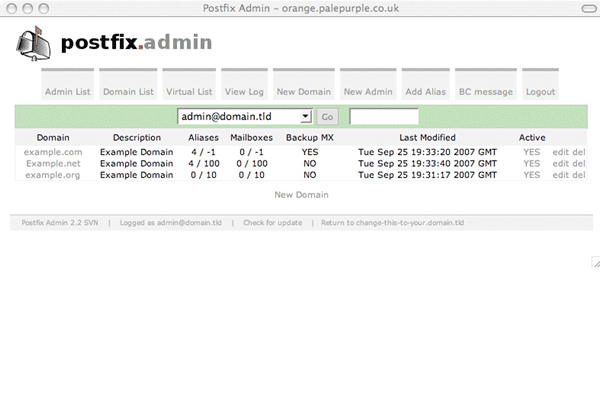Click the edit link for example.com
Screen dimensions: 600x400
[560, 152]
